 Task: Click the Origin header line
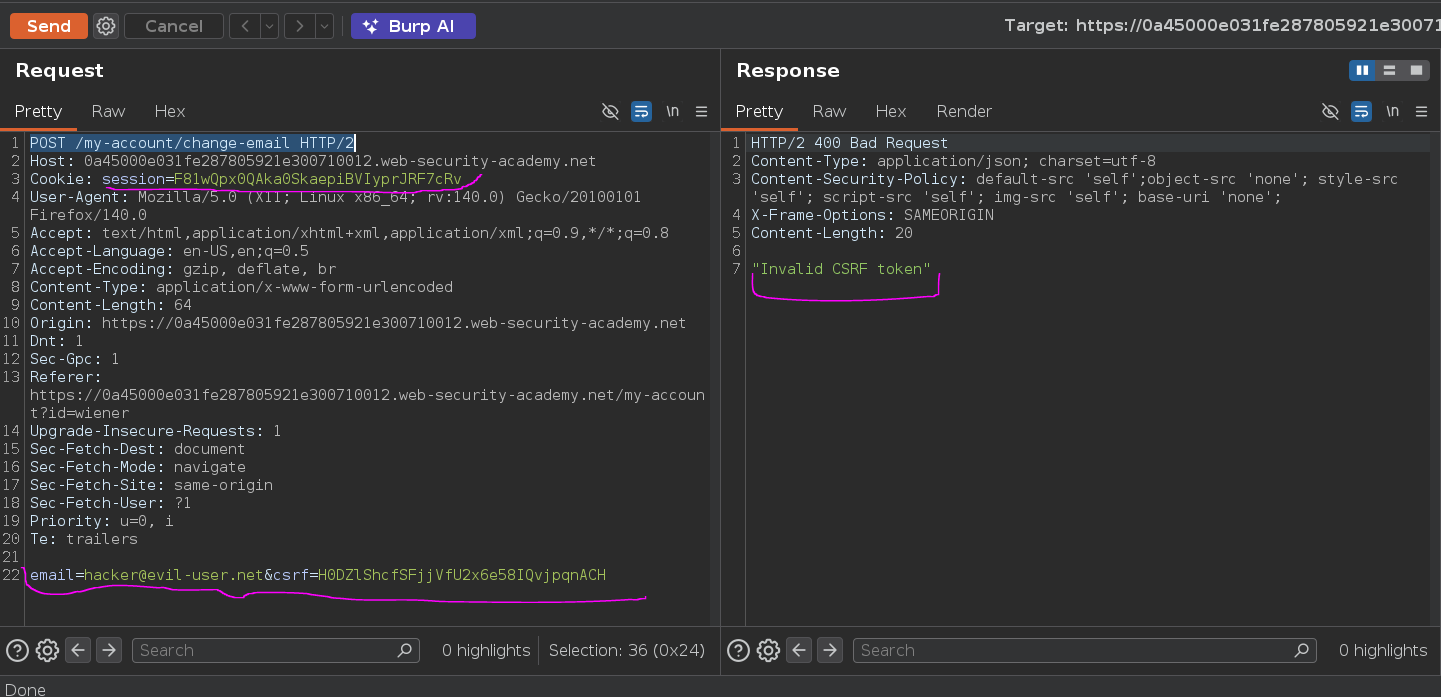[358, 323]
